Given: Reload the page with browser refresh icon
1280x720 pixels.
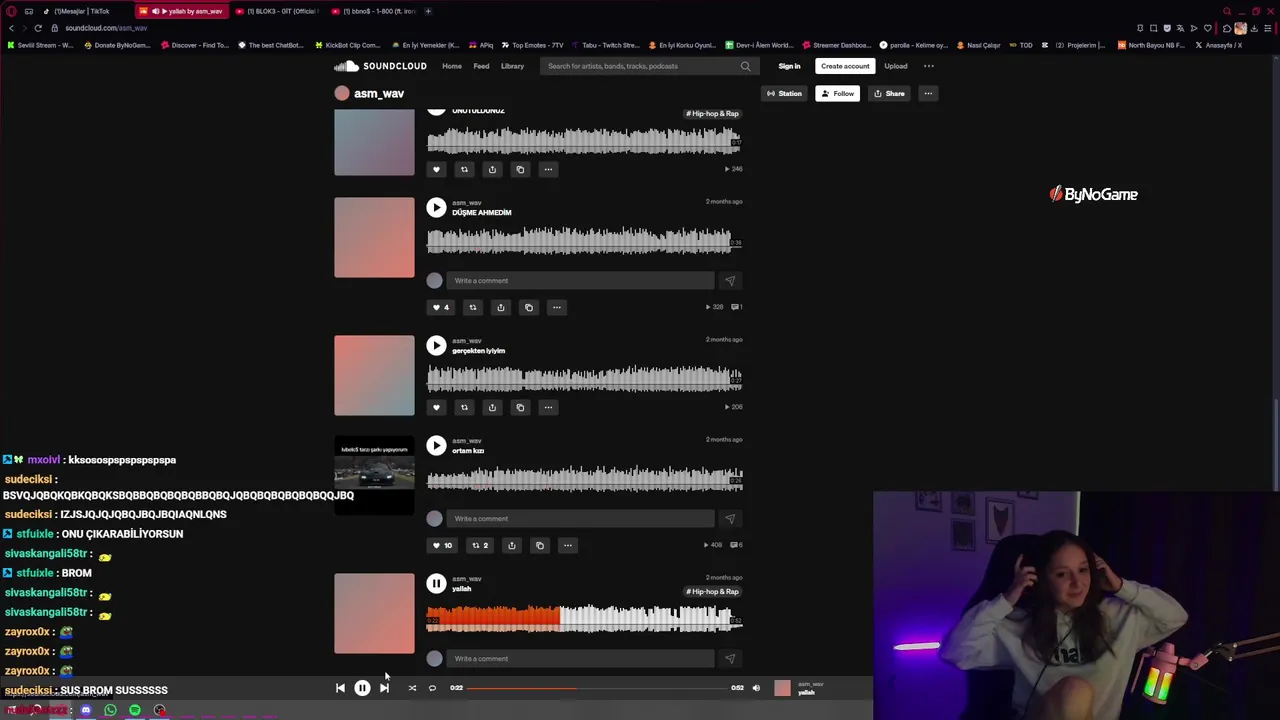Looking at the screenshot, I should click(38, 28).
